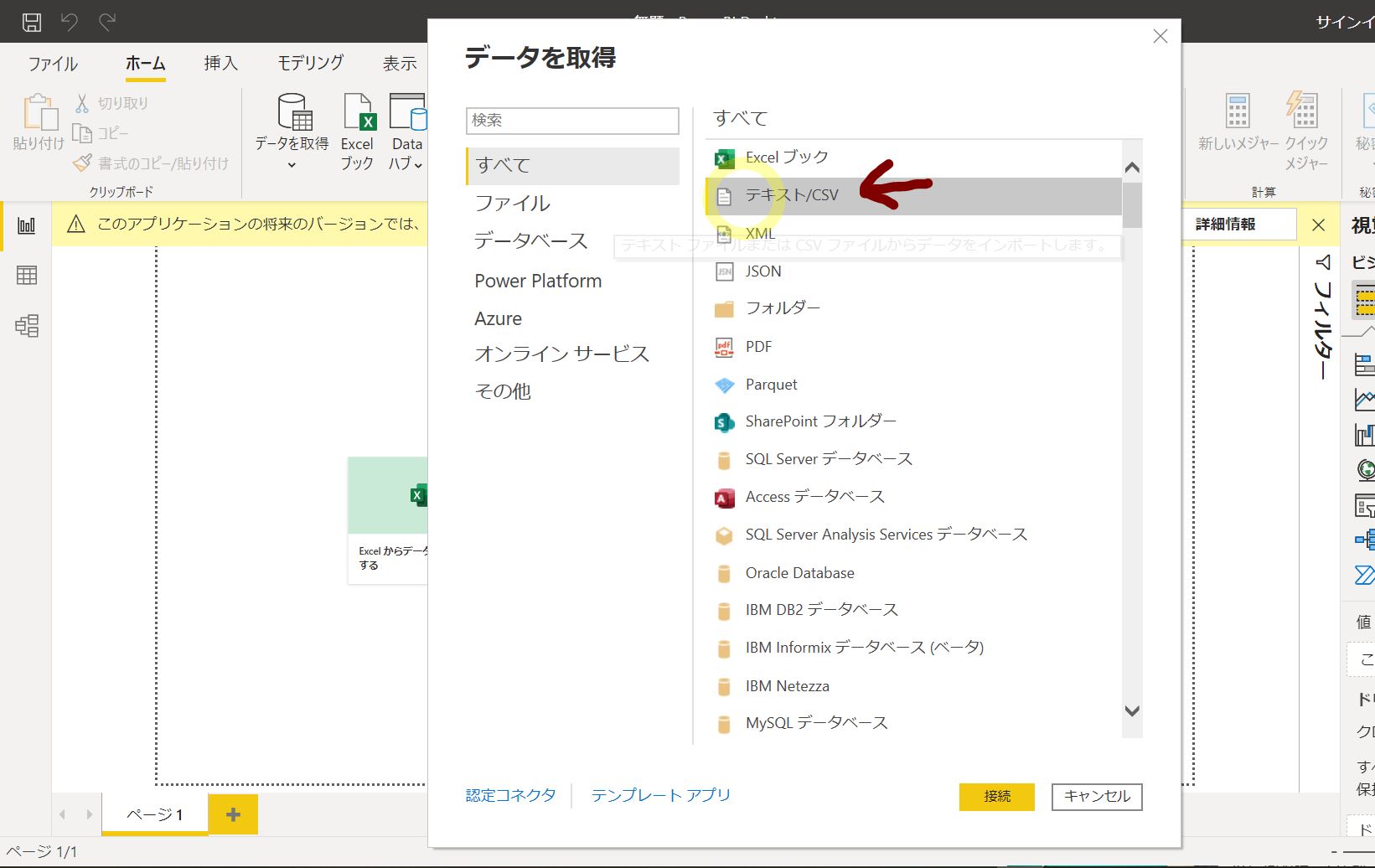The width and height of the screenshot is (1375, 868).
Task: Choose IBM Informix データベース connector
Action: point(913,648)
